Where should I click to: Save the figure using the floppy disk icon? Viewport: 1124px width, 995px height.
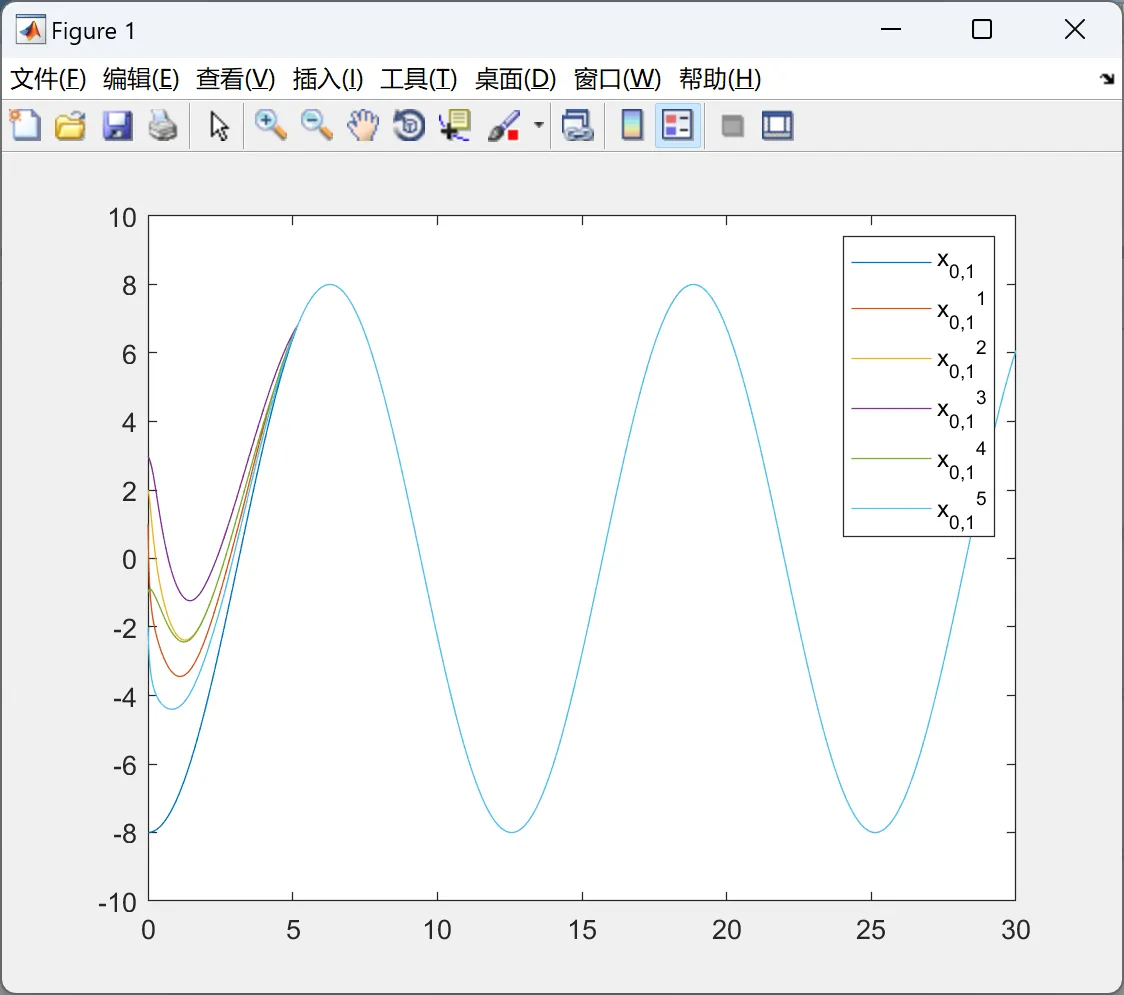117,126
